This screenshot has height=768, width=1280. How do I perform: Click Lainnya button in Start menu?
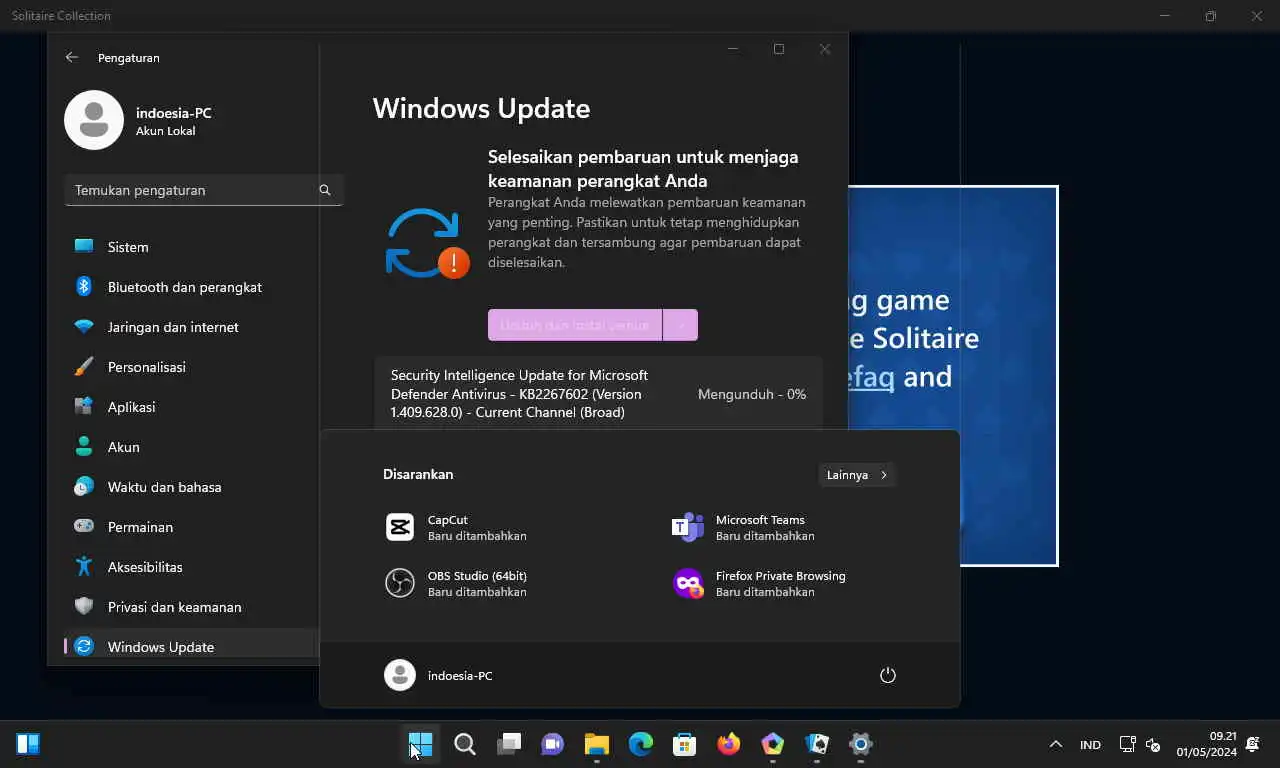pyautogui.click(x=857, y=475)
